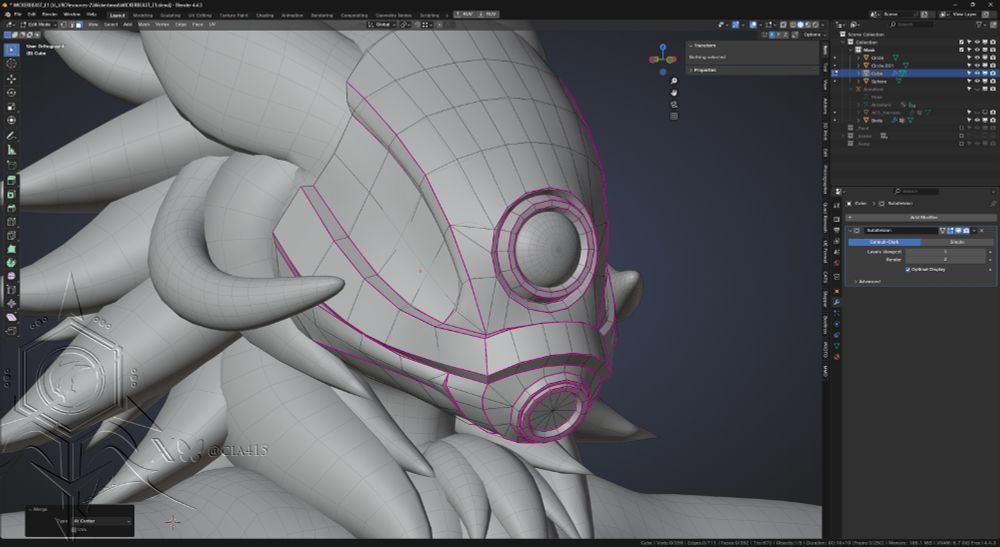1000x547 pixels.
Task: Hide the Cube object in viewport
Action: click(976, 73)
